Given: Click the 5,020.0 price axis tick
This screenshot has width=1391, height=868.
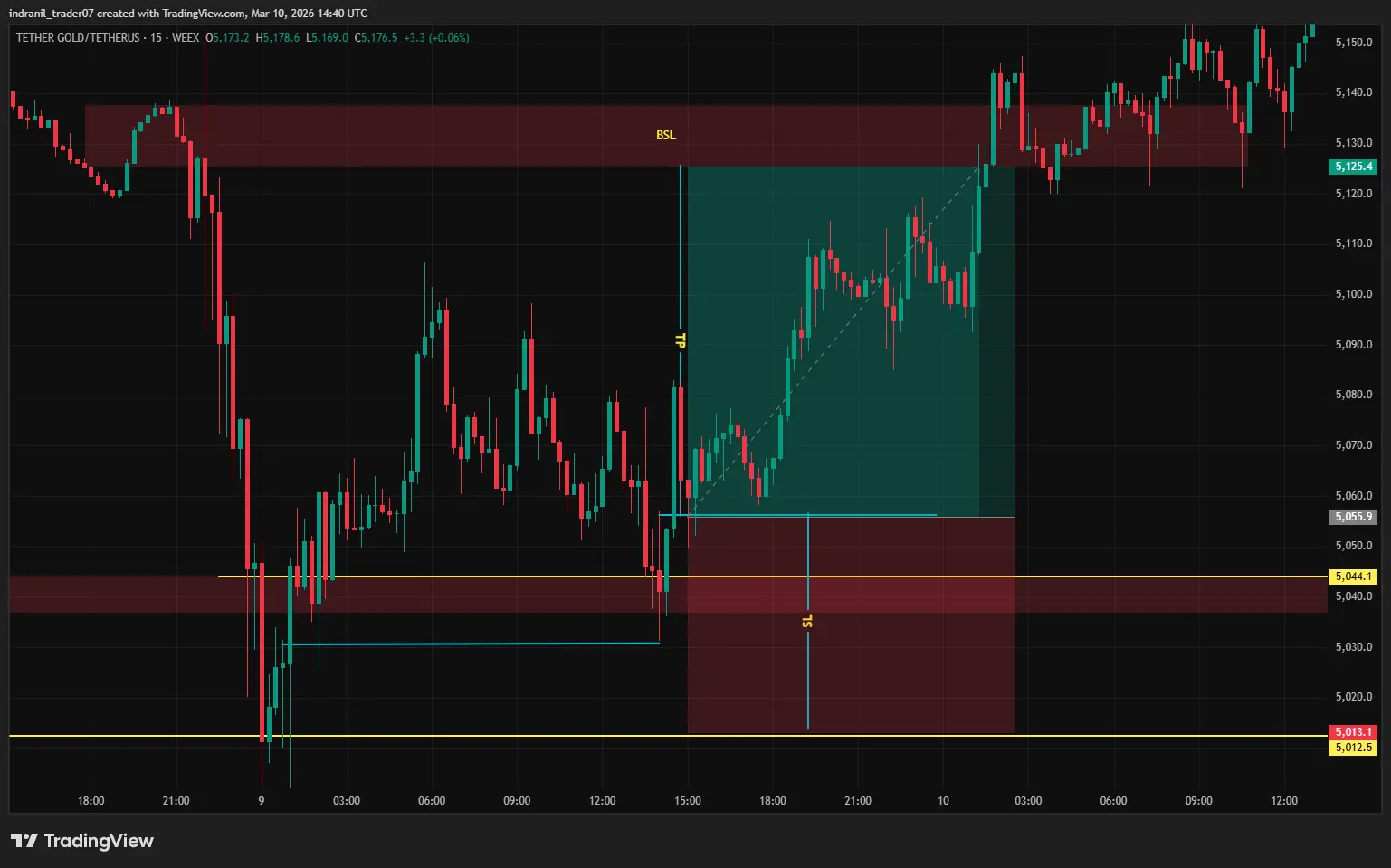Looking at the screenshot, I should click(1354, 697).
